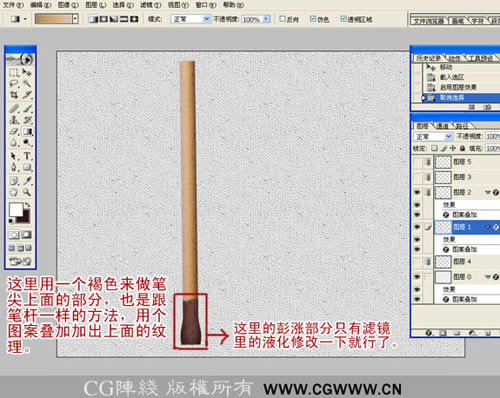Select the Eyedropper tool
Viewport: 500px width, 398px height.
tap(27, 181)
